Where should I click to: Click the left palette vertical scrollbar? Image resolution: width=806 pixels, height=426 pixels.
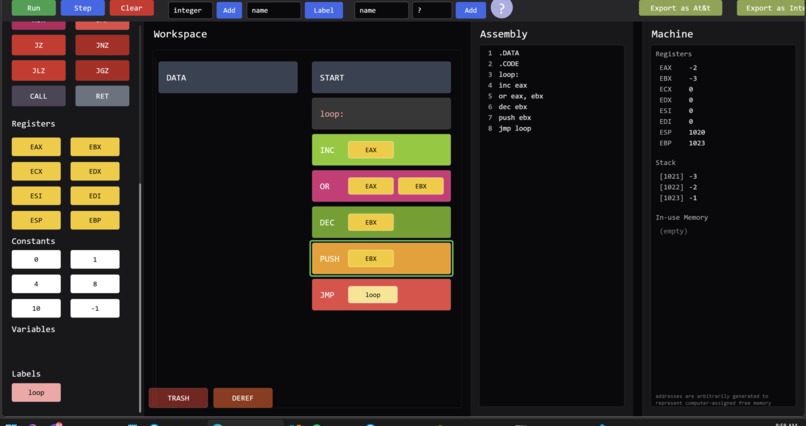[x=140, y=298]
